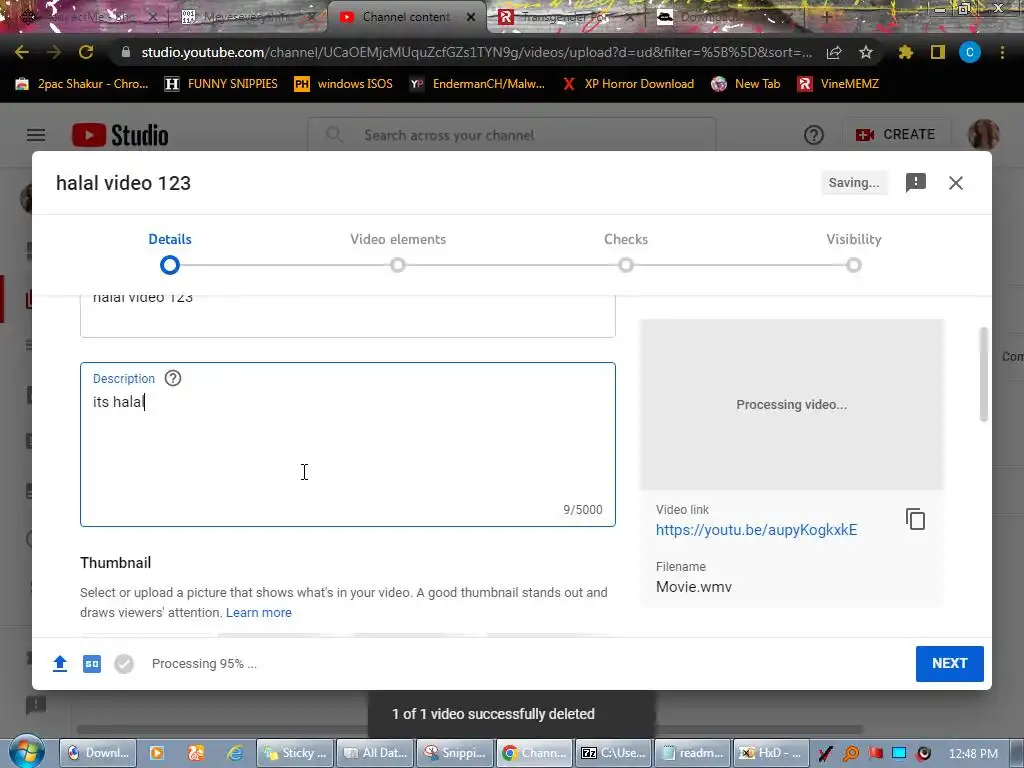Click the SD processing status icon
This screenshot has height=768, width=1024.
92,664
